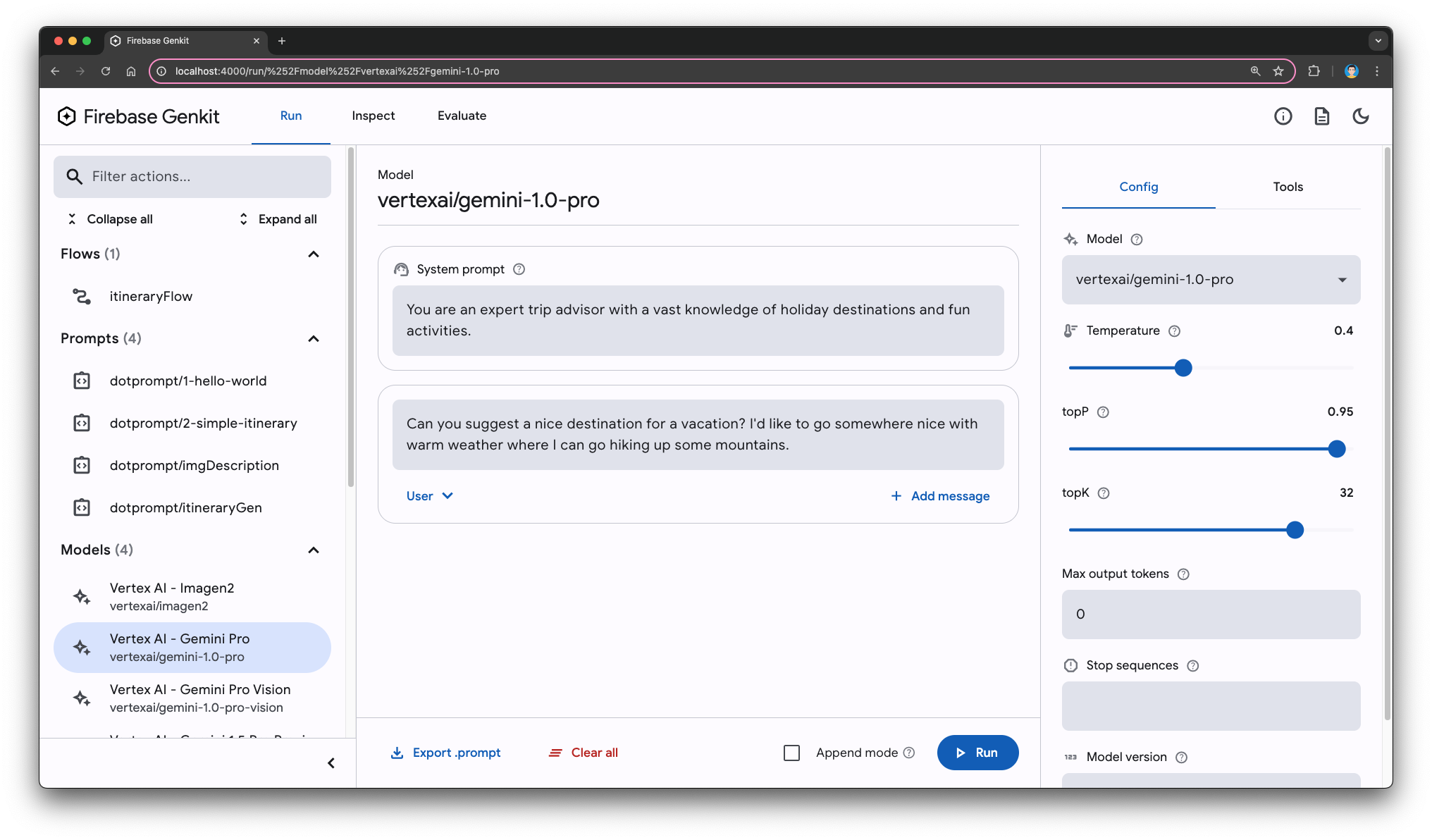Drag the Temperature slider
1432x840 pixels.
click(1185, 367)
